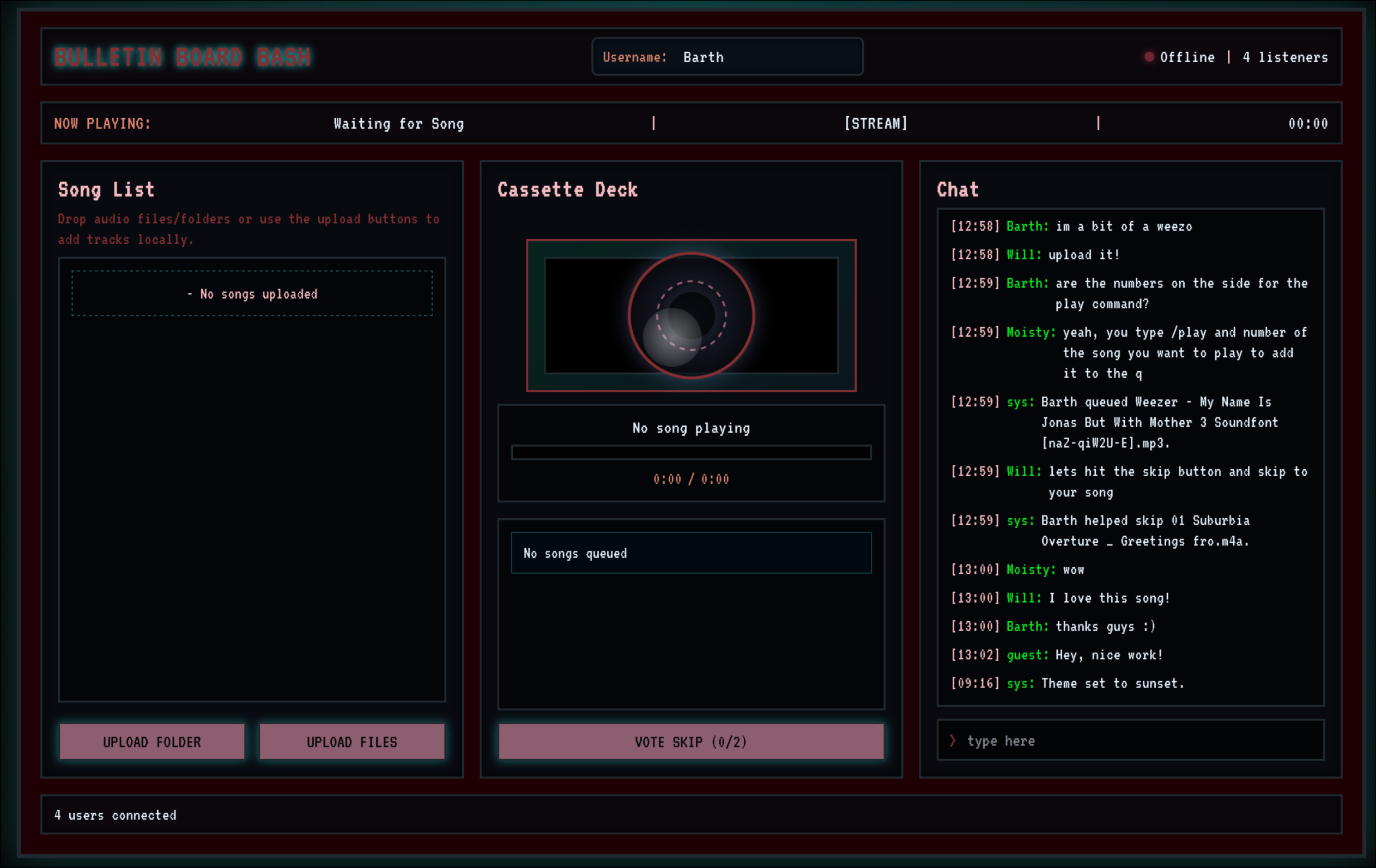Click the spinning cassette reel graphic
This screenshot has height=868, width=1376.
tap(691, 315)
